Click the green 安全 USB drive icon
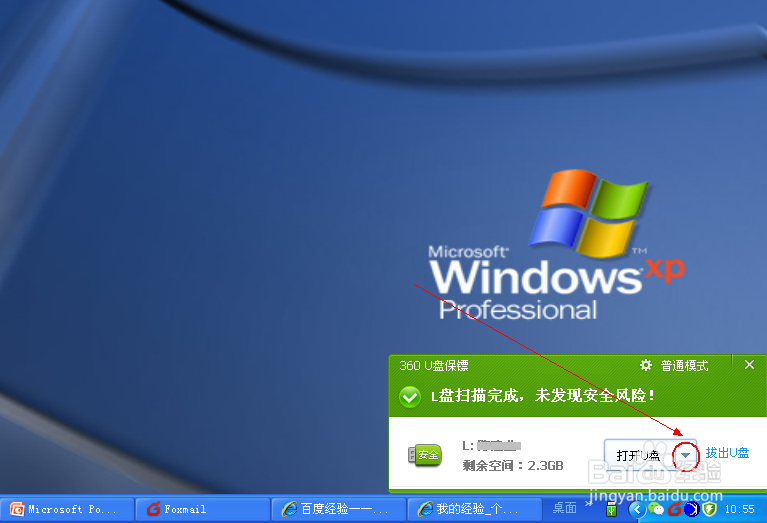 pos(425,455)
